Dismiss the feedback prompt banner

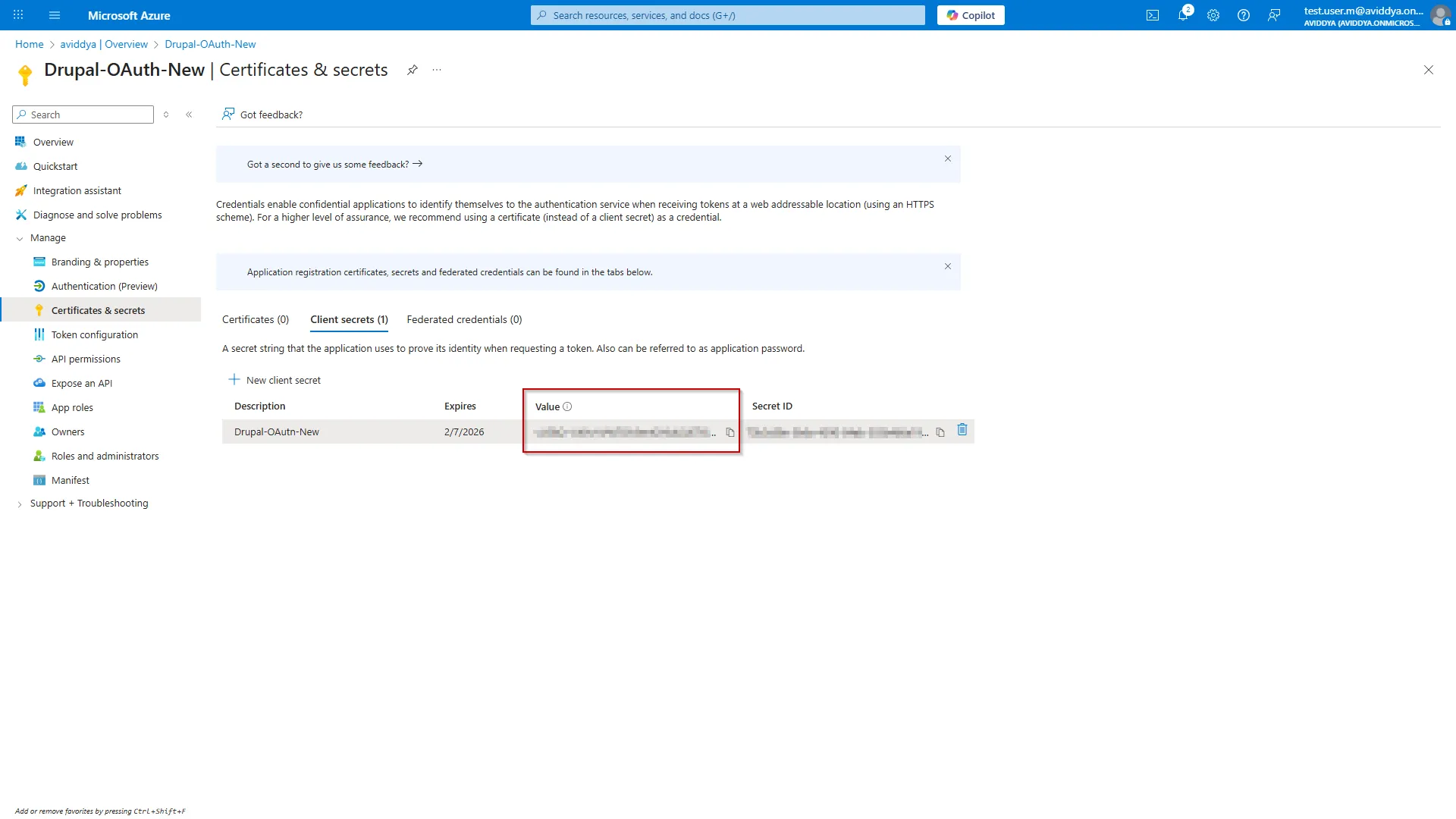[x=948, y=158]
